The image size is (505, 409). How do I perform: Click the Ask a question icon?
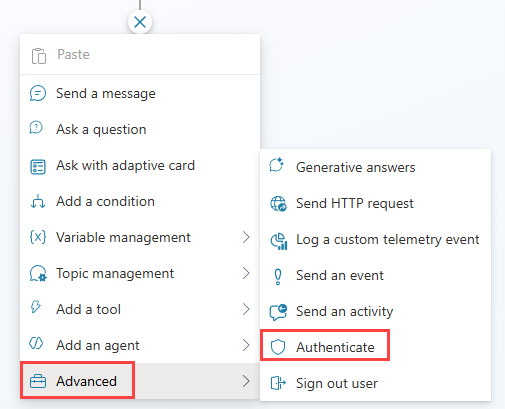point(36,128)
